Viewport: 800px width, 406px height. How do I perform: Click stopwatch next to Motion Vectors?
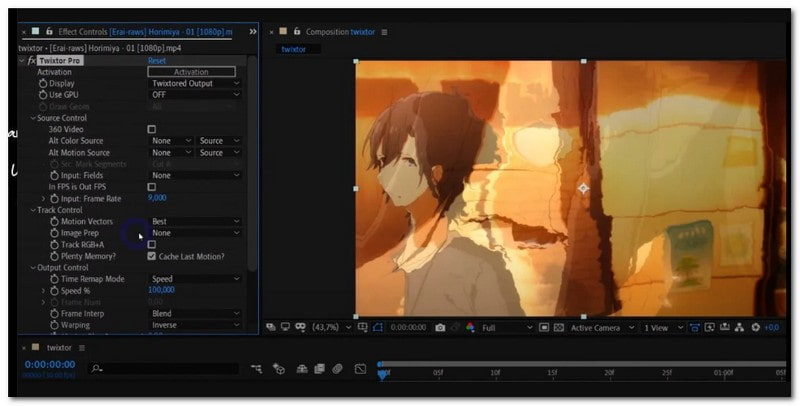point(55,221)
